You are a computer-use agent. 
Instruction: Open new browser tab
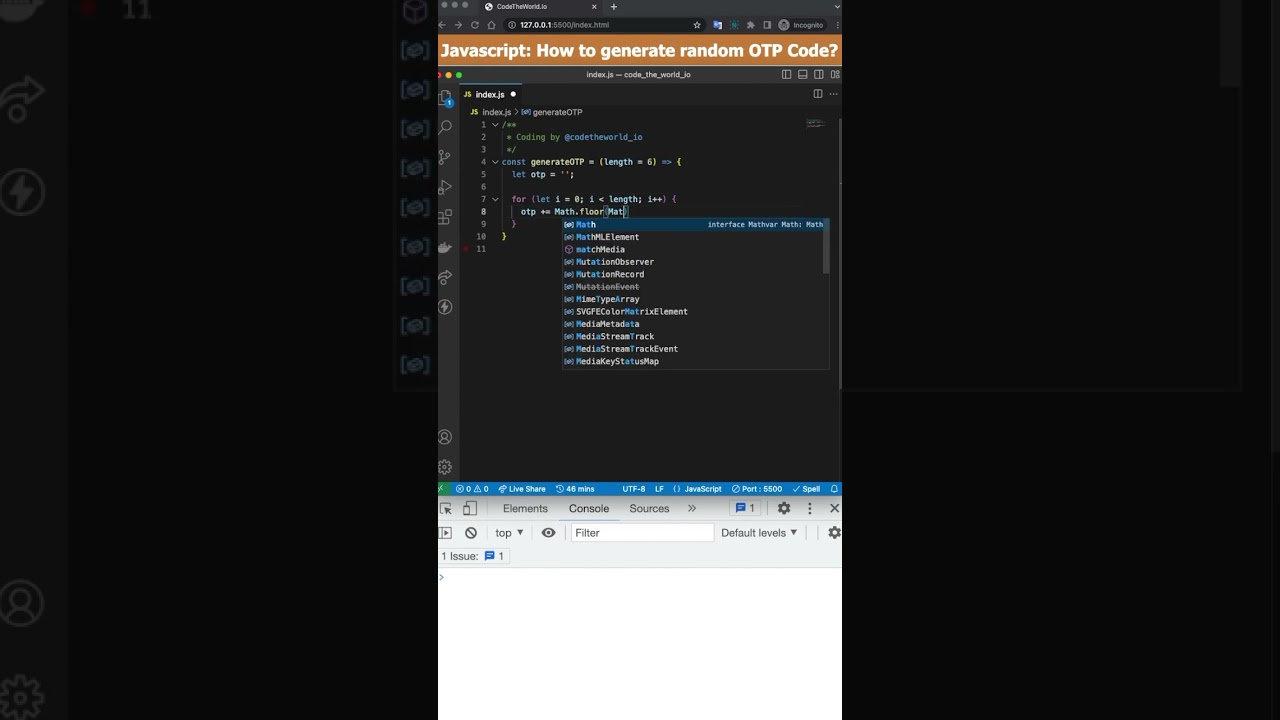coord(614,6)
